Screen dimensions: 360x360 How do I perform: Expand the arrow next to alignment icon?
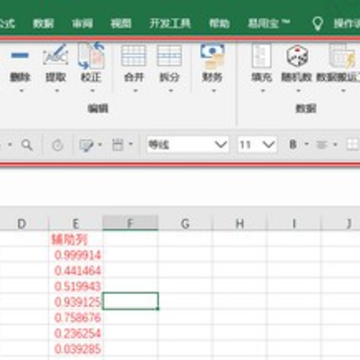coord(335,145)
